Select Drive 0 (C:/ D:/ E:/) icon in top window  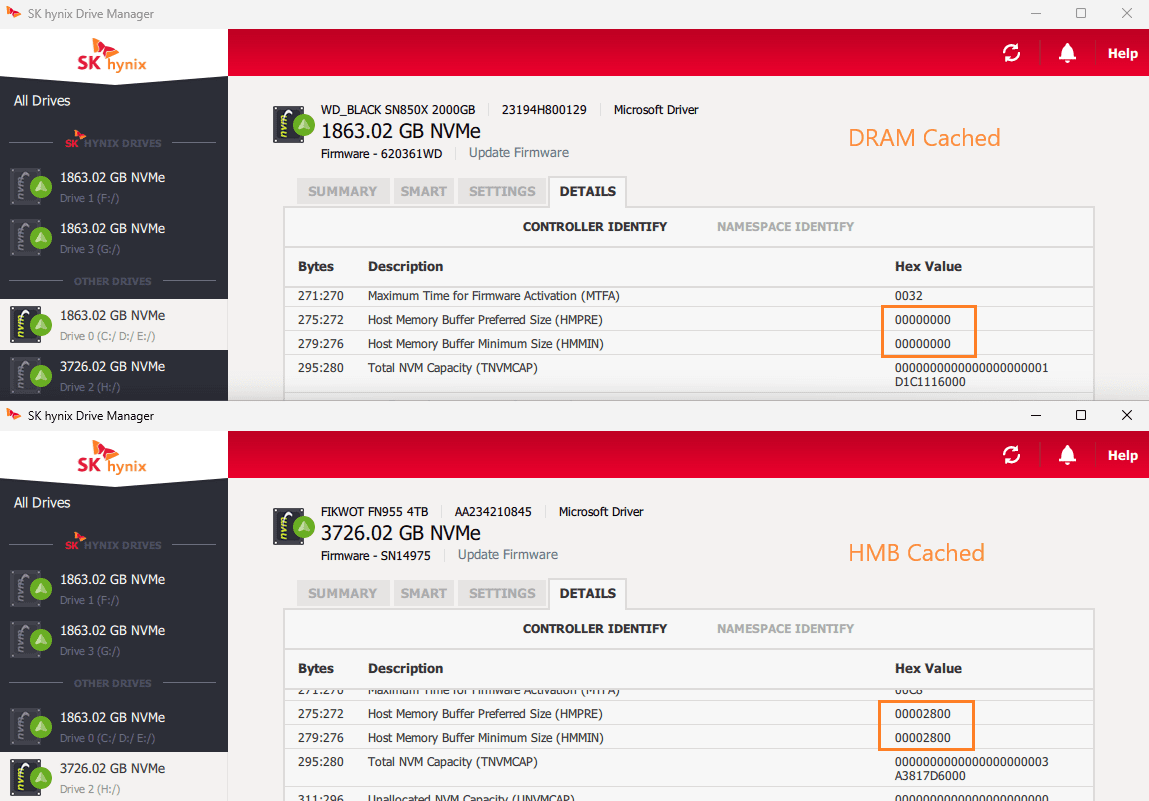[29, 325]
